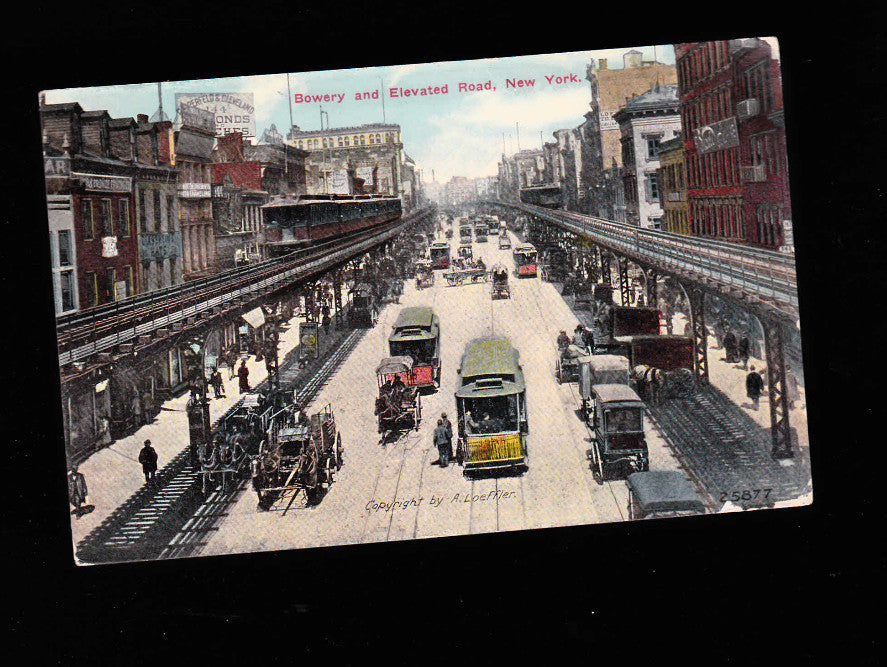The width and height of the screenshot is (887, 667).
Task: Select the dark automobile at the bottom right
Action: tap(664, 494)
